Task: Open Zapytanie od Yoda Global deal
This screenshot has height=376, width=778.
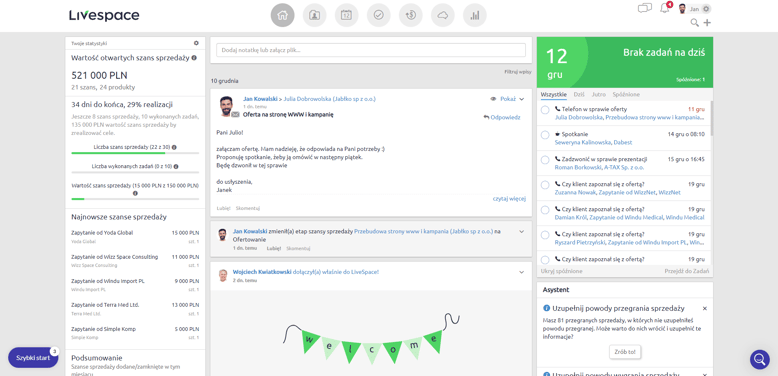Action: [102, 233]
